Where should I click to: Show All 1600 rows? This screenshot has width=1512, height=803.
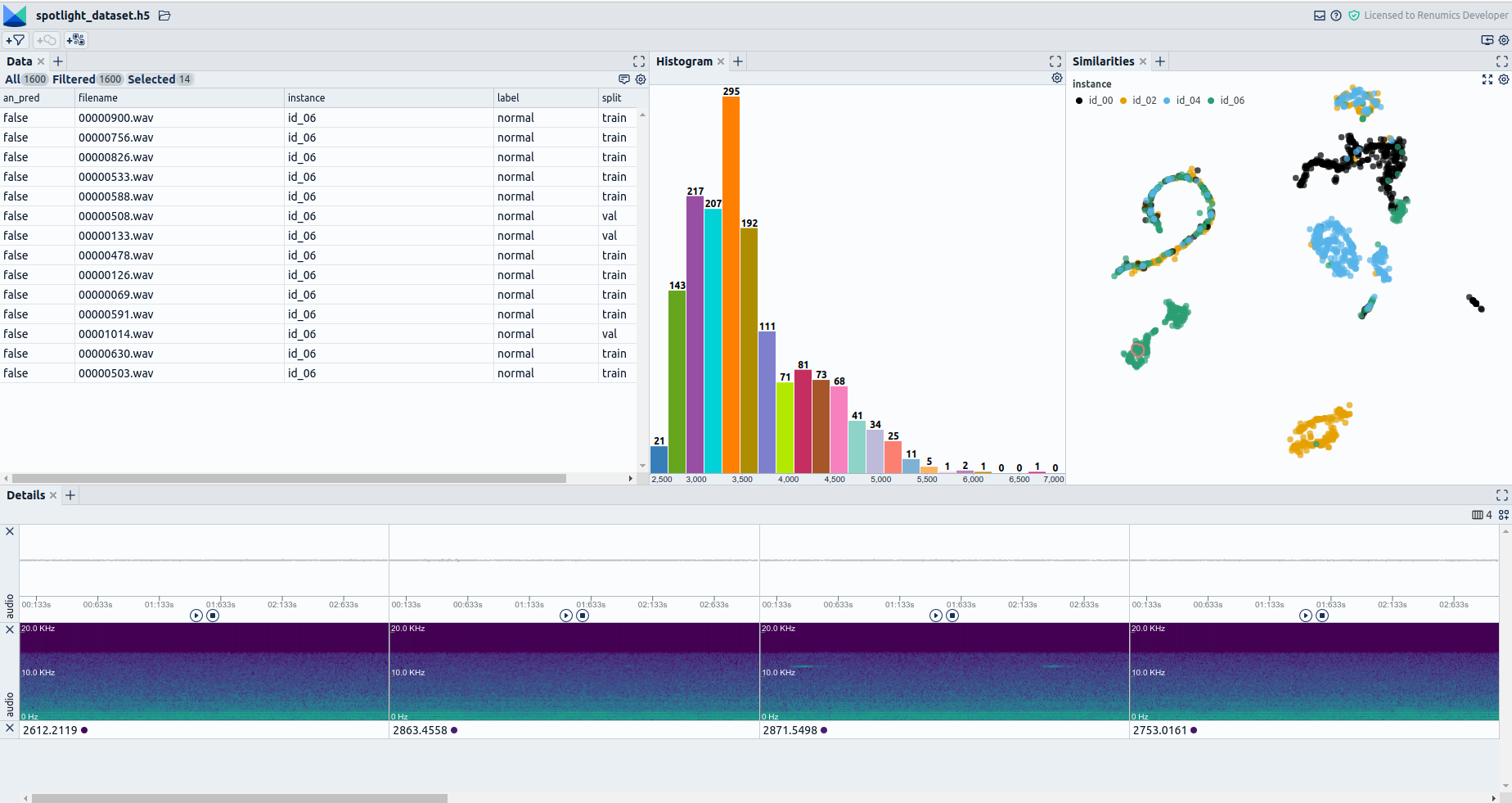pos(26,79)
